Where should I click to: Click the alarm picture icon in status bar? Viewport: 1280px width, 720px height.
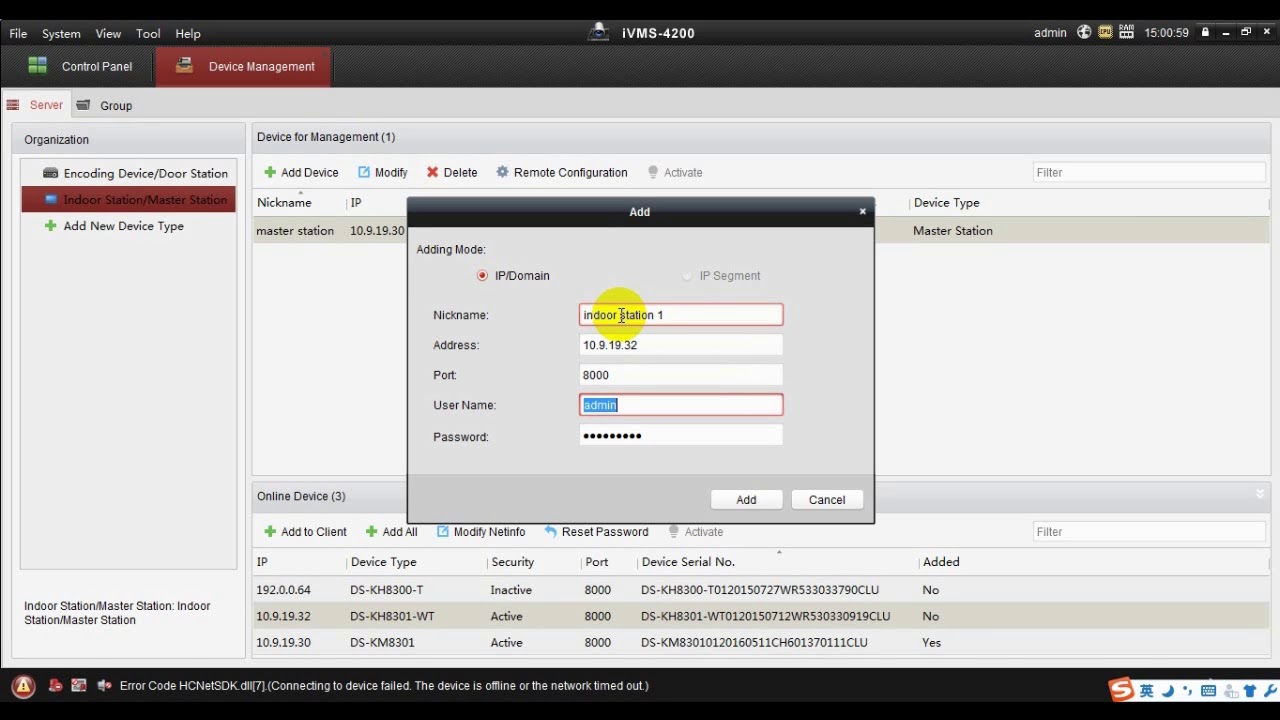click(x=78, y=686)
